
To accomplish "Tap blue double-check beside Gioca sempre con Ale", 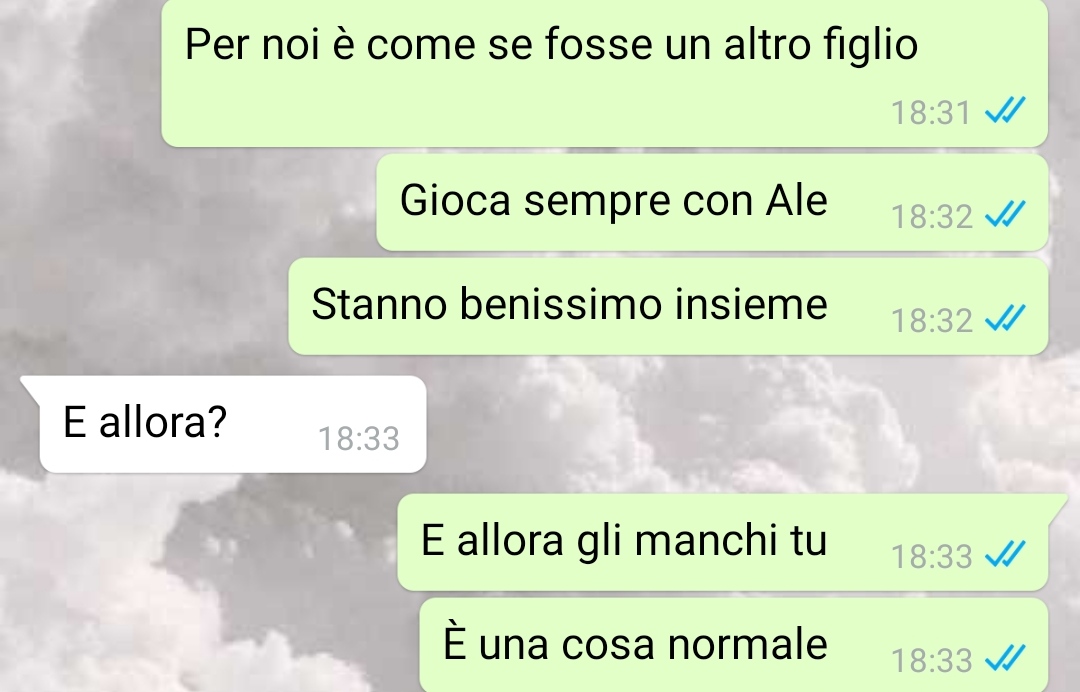I will coord(1005,214).
